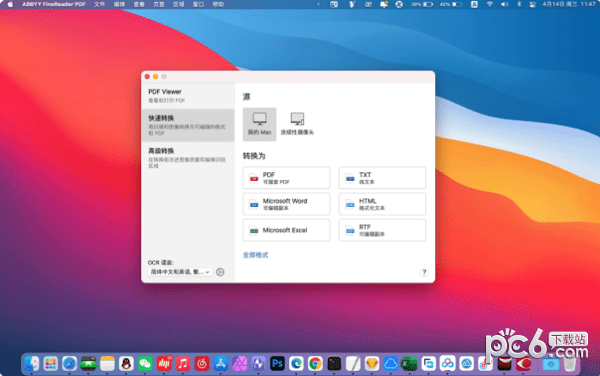The height and width of the screenshot is (376, 600).
Task: Open Sketch from the Dock
Action: coord(372,363)
